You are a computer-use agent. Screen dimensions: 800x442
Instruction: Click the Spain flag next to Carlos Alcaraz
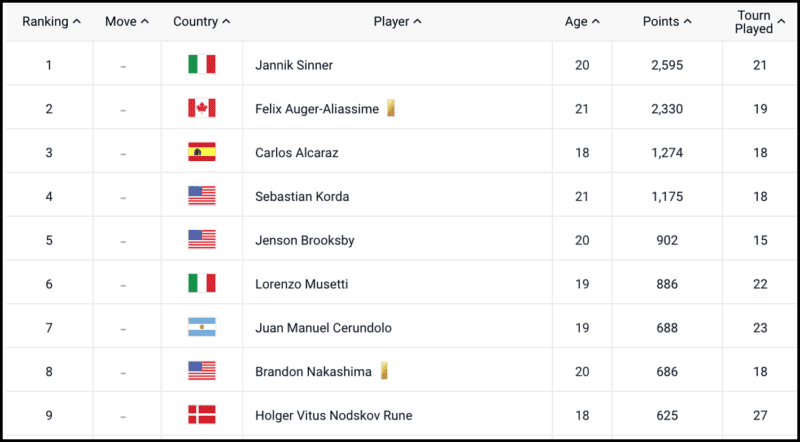click(202, 152)
